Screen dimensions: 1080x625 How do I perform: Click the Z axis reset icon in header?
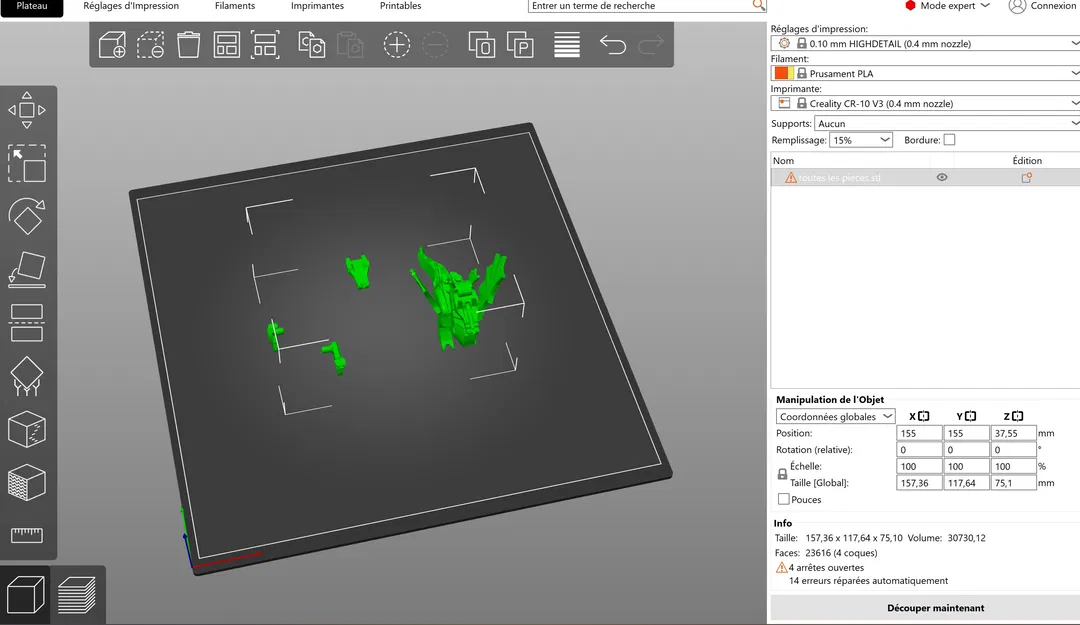(x=1017, y=416)
